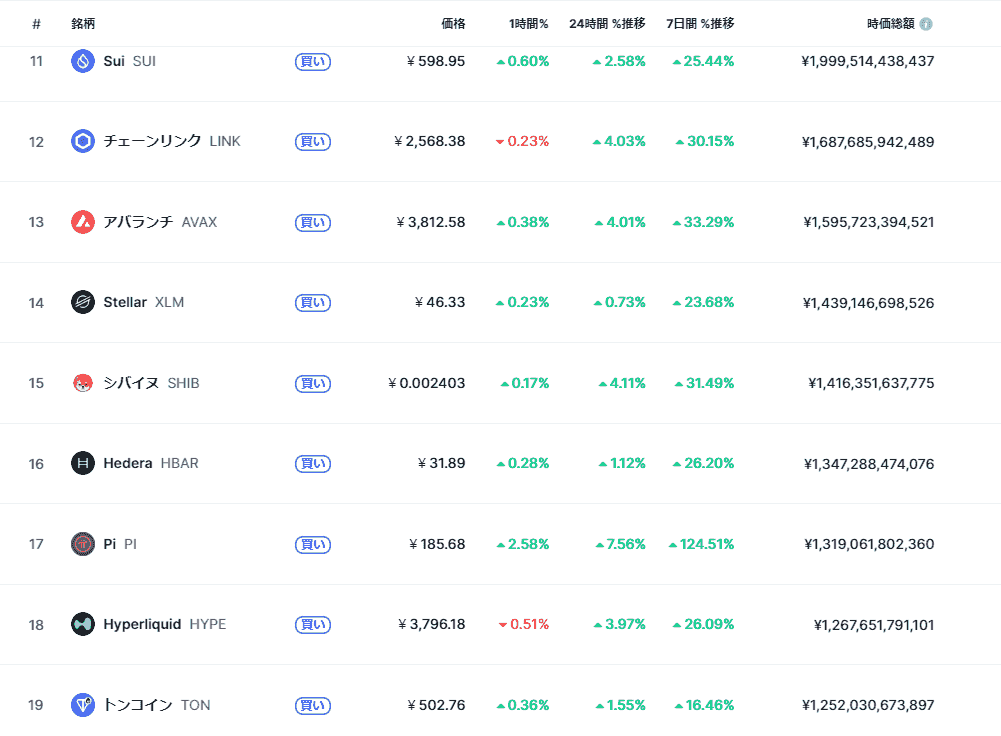
Task: Click the Chainlink hexagon logo icon
Action: coord(83,142)
